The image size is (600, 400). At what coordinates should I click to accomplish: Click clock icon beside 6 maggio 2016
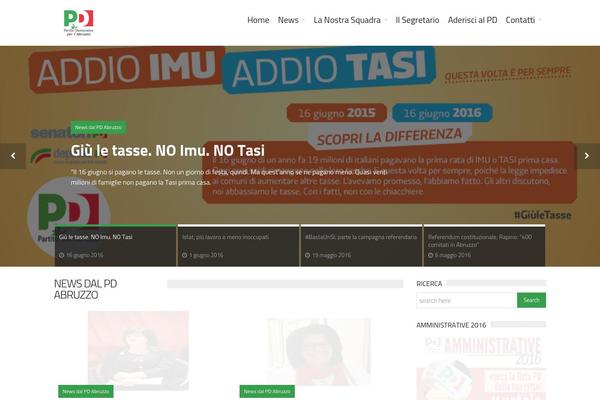pyautogui.click(x=430, y=255)
